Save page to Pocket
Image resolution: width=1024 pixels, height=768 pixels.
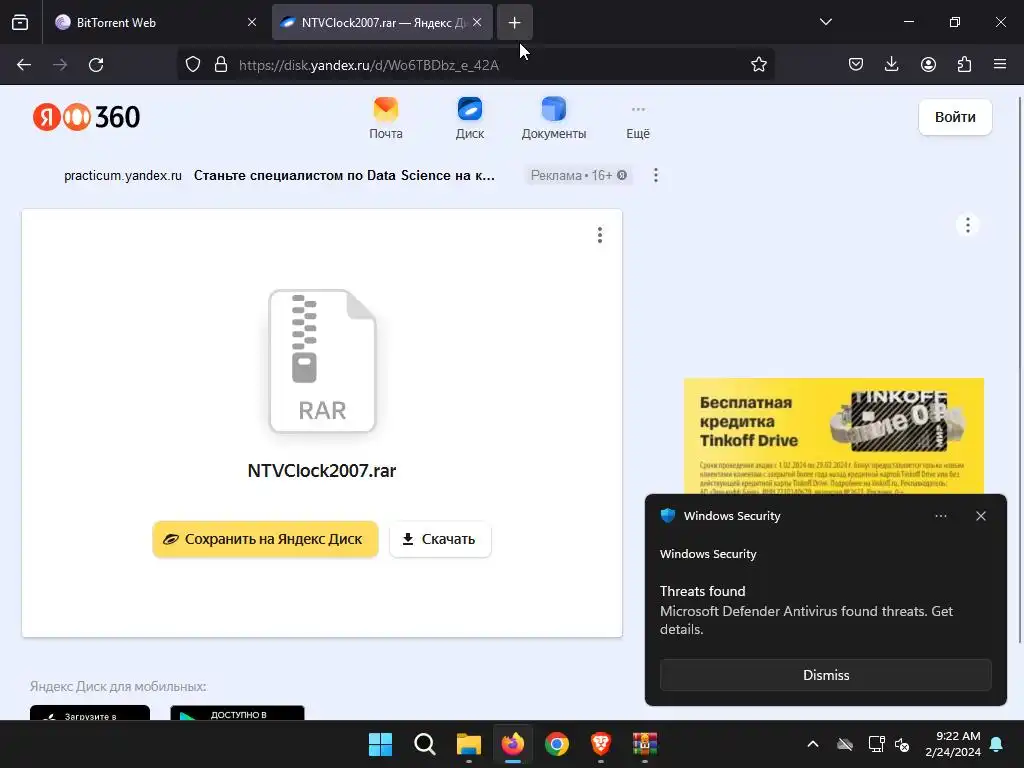click(856, 65)
